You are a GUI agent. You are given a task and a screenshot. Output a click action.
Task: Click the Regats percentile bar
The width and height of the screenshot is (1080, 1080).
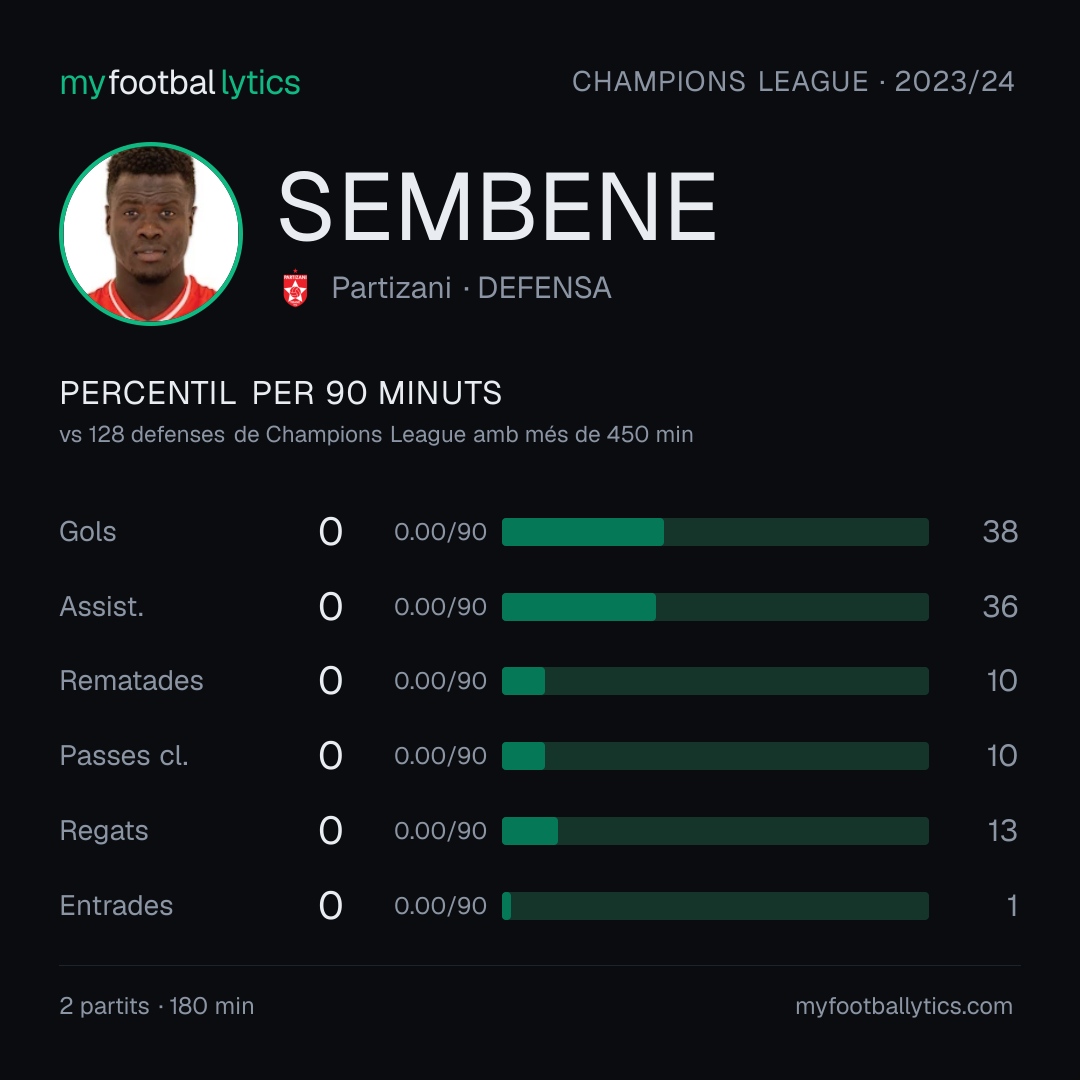coord(715,831)
